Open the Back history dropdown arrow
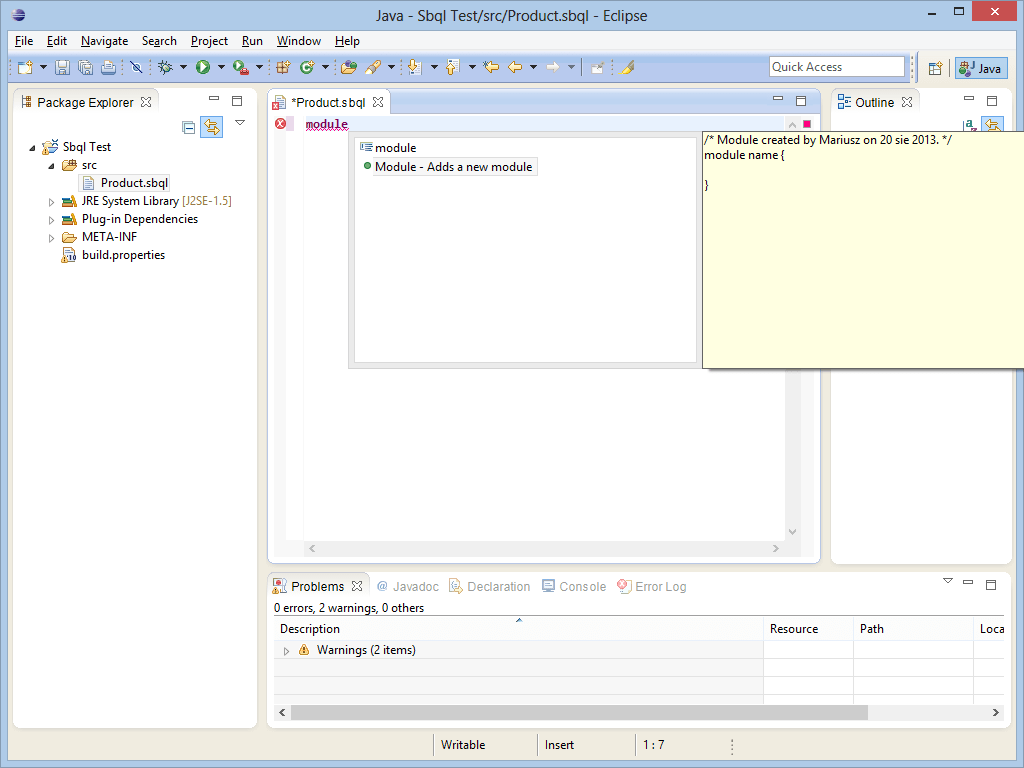This screenshot has width=1024, height=768. [x=534, y=67]
